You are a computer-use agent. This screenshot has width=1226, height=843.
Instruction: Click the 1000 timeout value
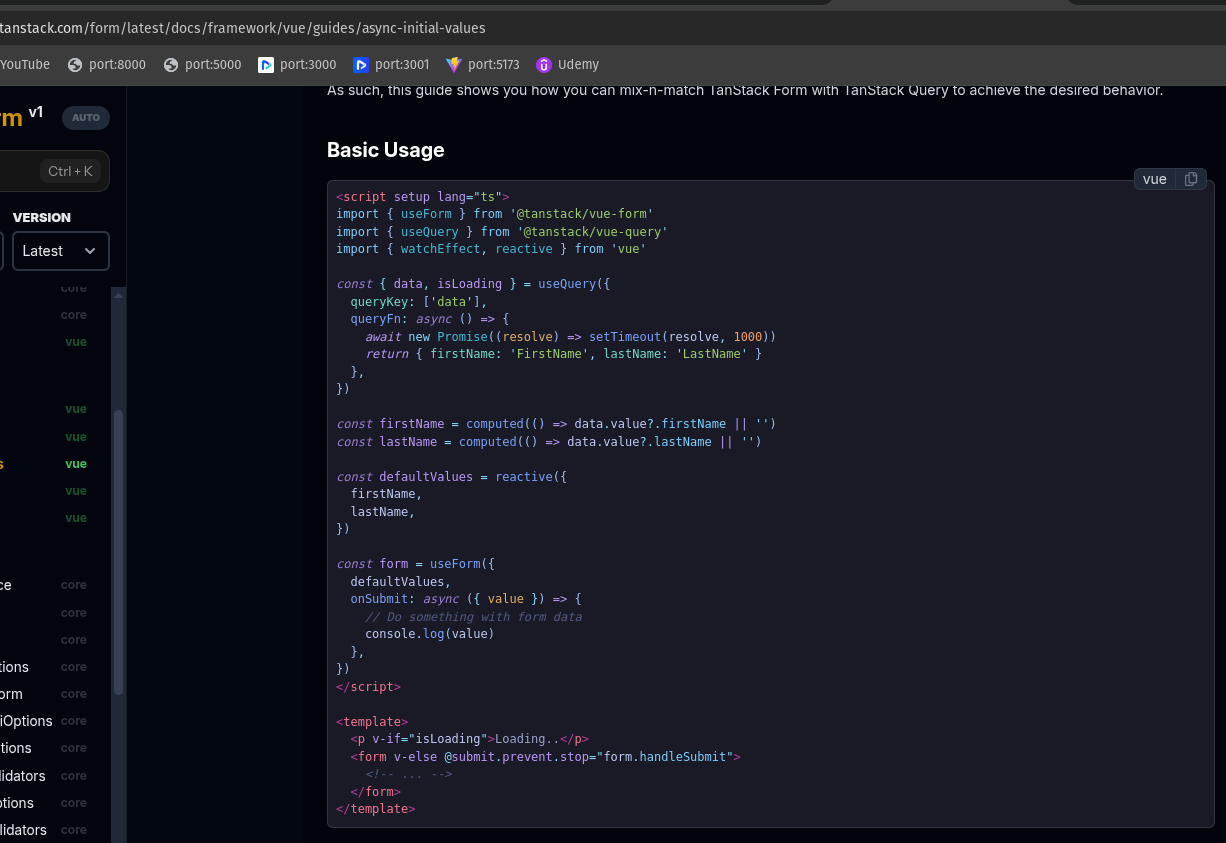point(748,337)
